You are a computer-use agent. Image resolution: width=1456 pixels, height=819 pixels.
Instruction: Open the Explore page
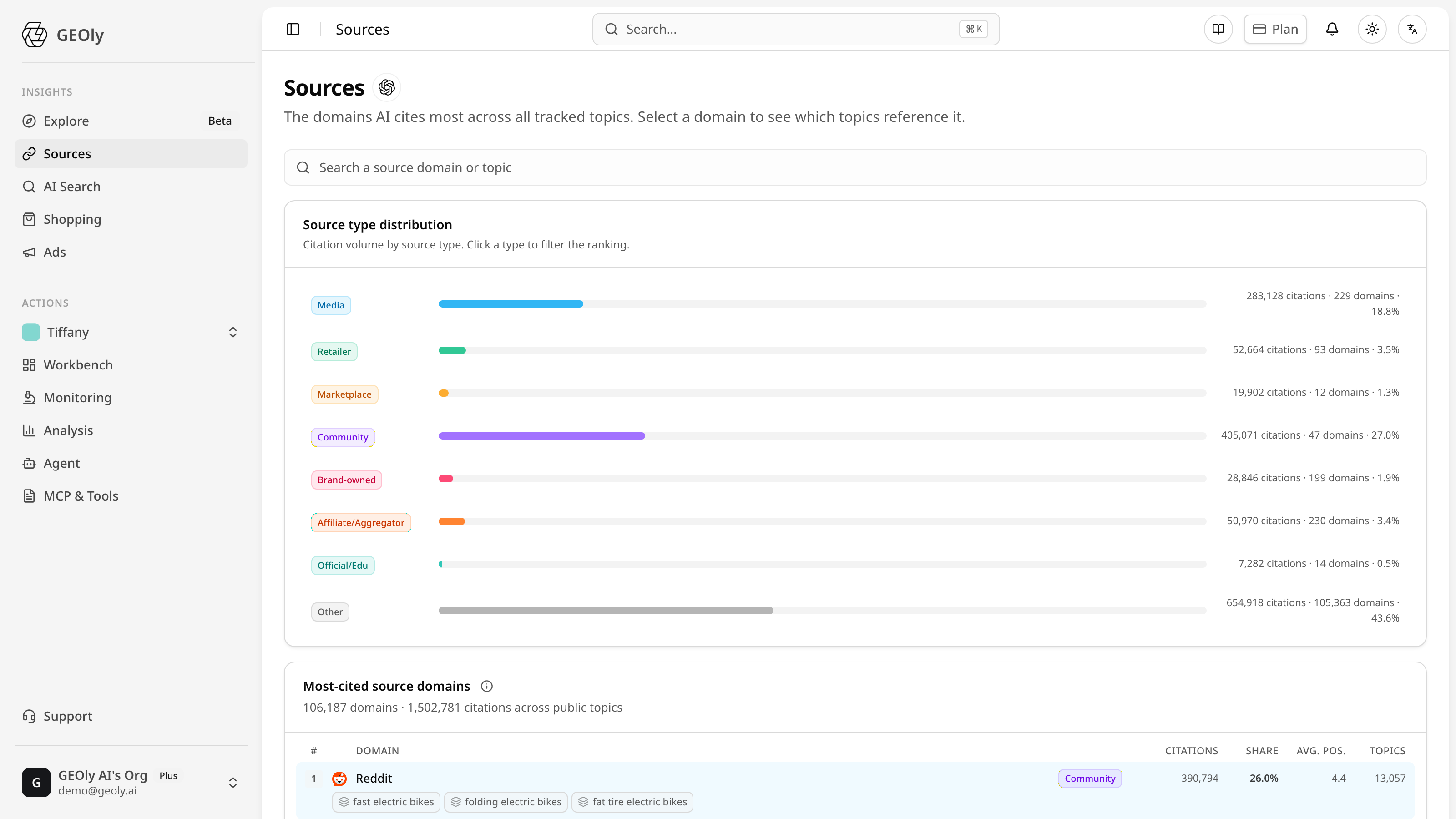pyautogui.click(x=131, y=121)
